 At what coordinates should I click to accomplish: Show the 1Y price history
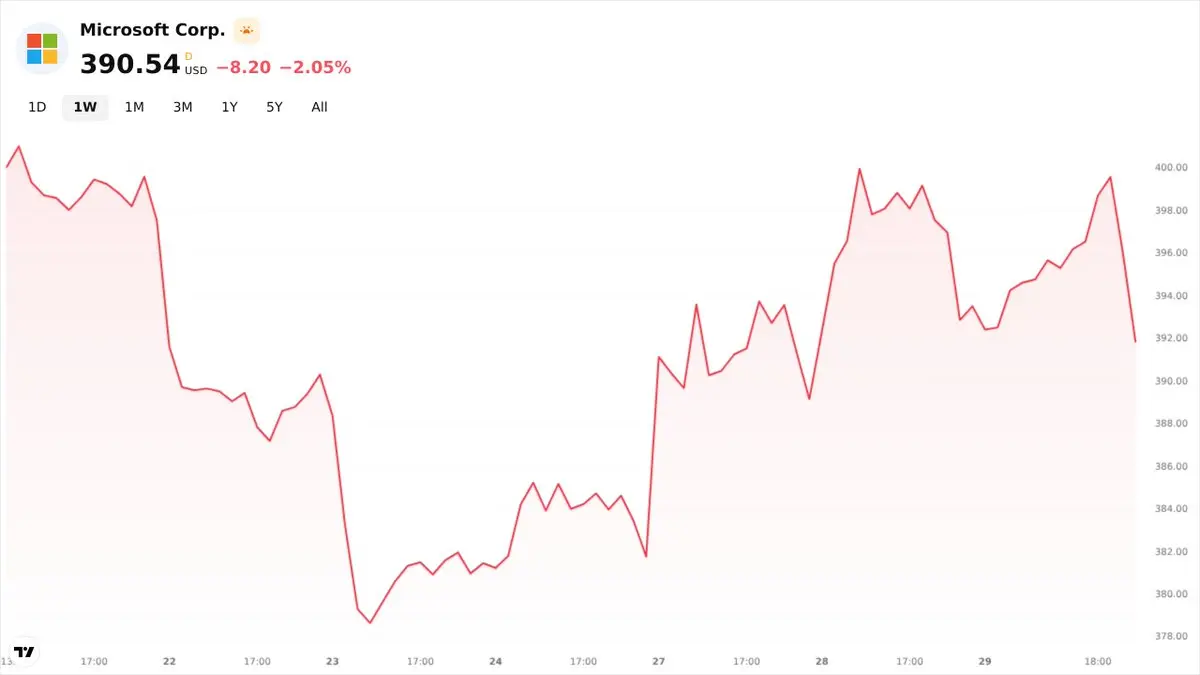coord(230,107)
